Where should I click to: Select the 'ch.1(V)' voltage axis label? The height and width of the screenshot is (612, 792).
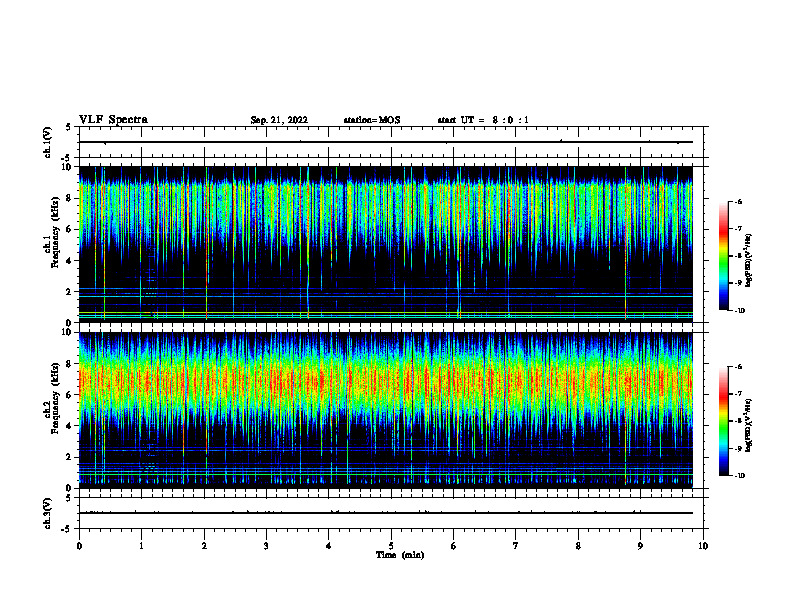tap(47, 142)
